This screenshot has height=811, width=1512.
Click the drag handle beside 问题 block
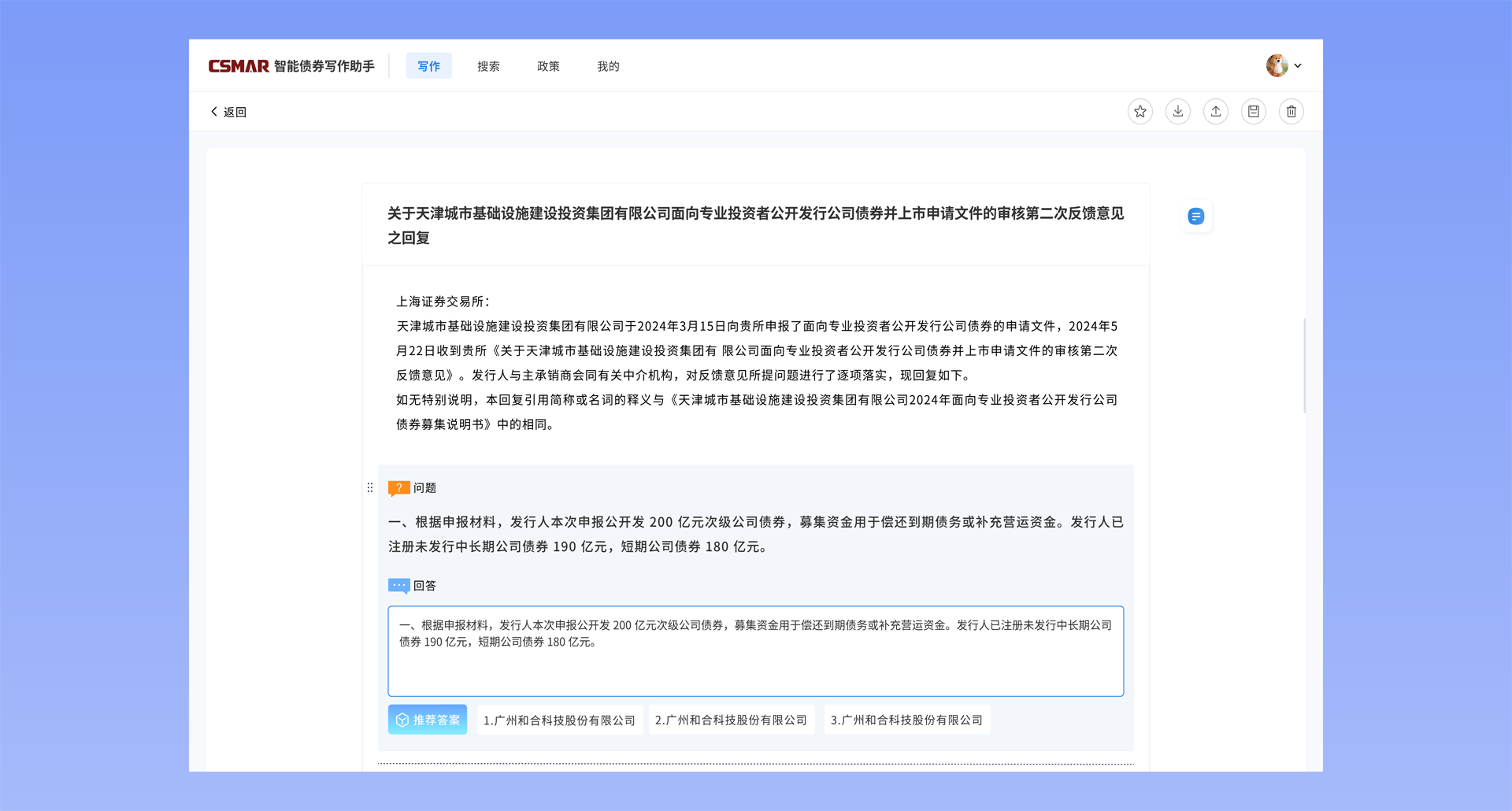click(x=370, y=488)
